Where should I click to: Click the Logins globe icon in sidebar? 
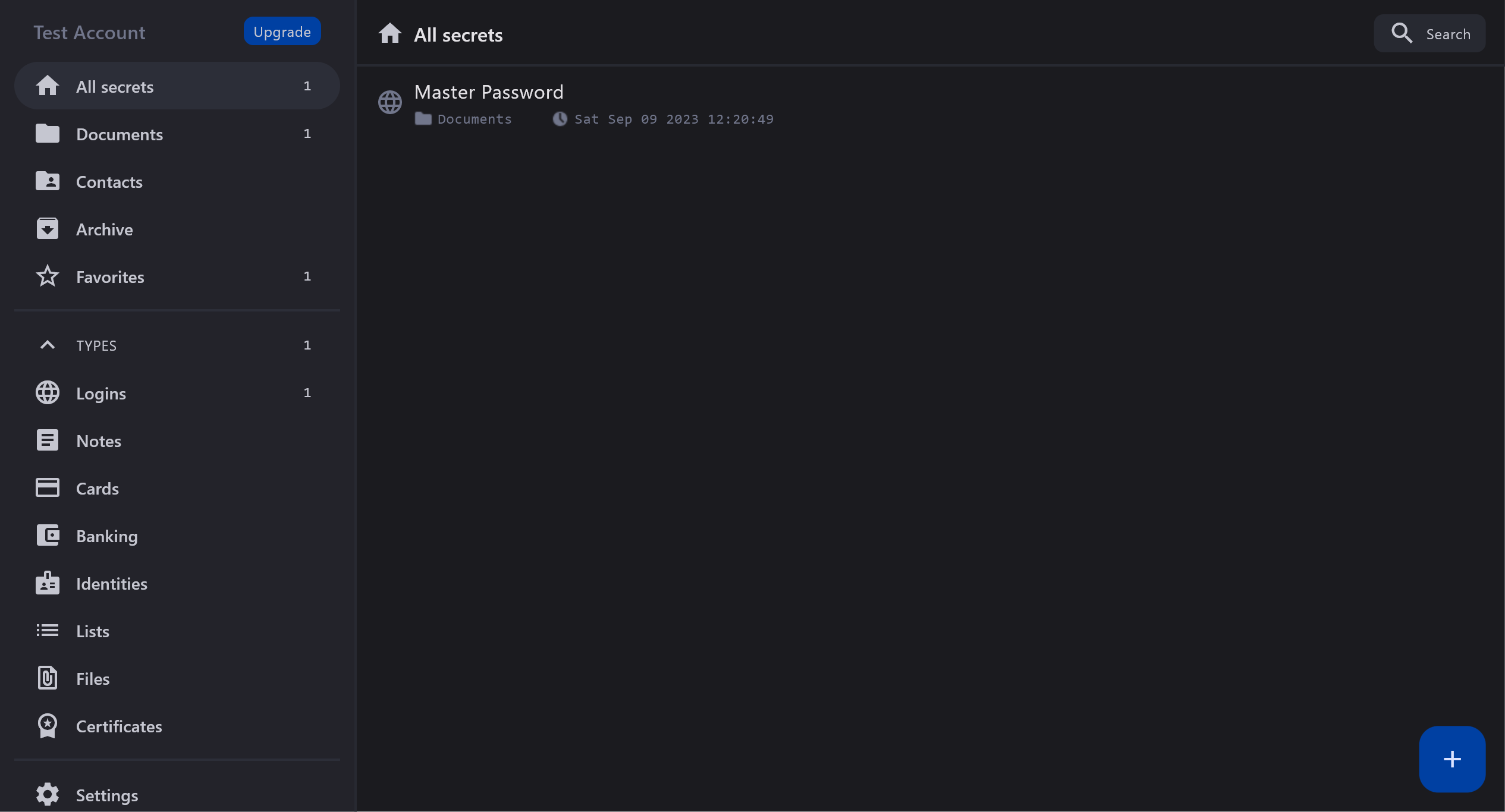point(48,393)
